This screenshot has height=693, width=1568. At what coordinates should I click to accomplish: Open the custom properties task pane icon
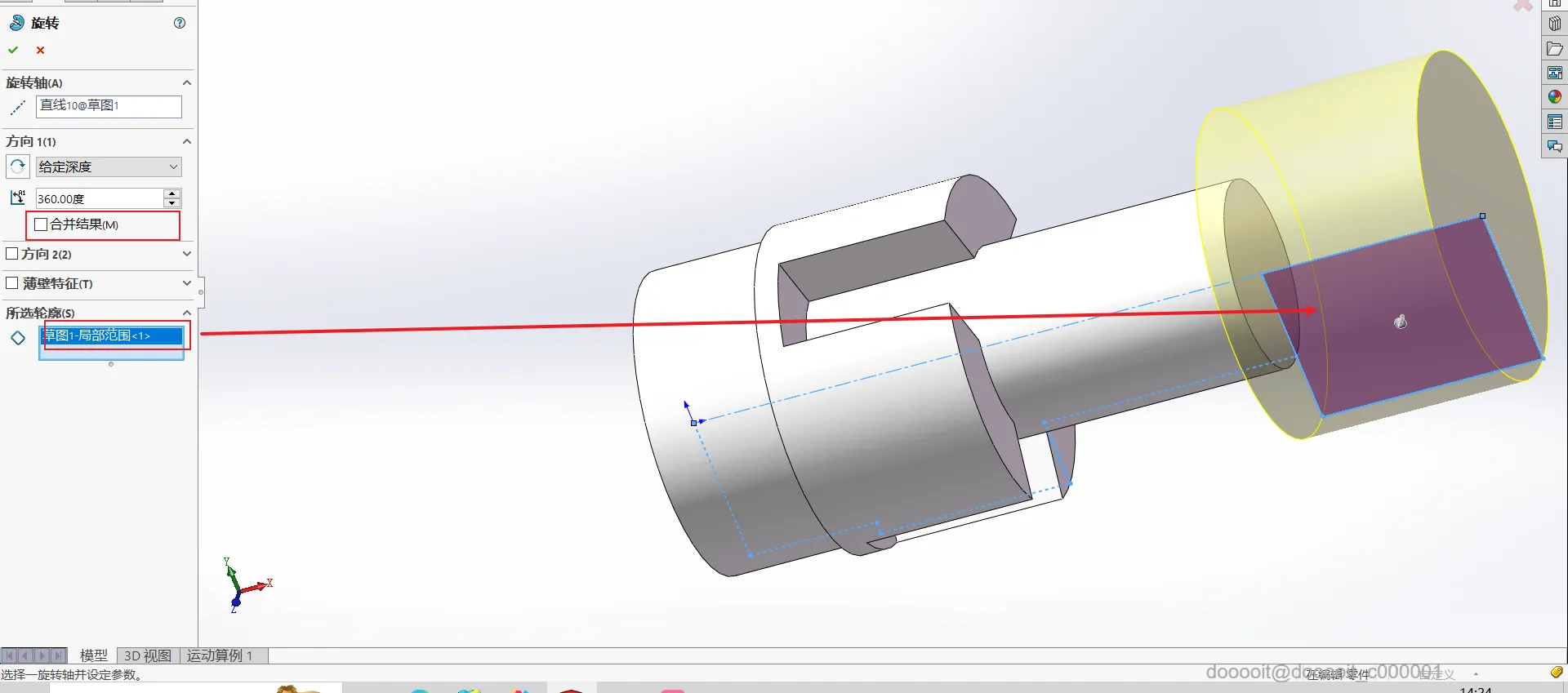1554,122
